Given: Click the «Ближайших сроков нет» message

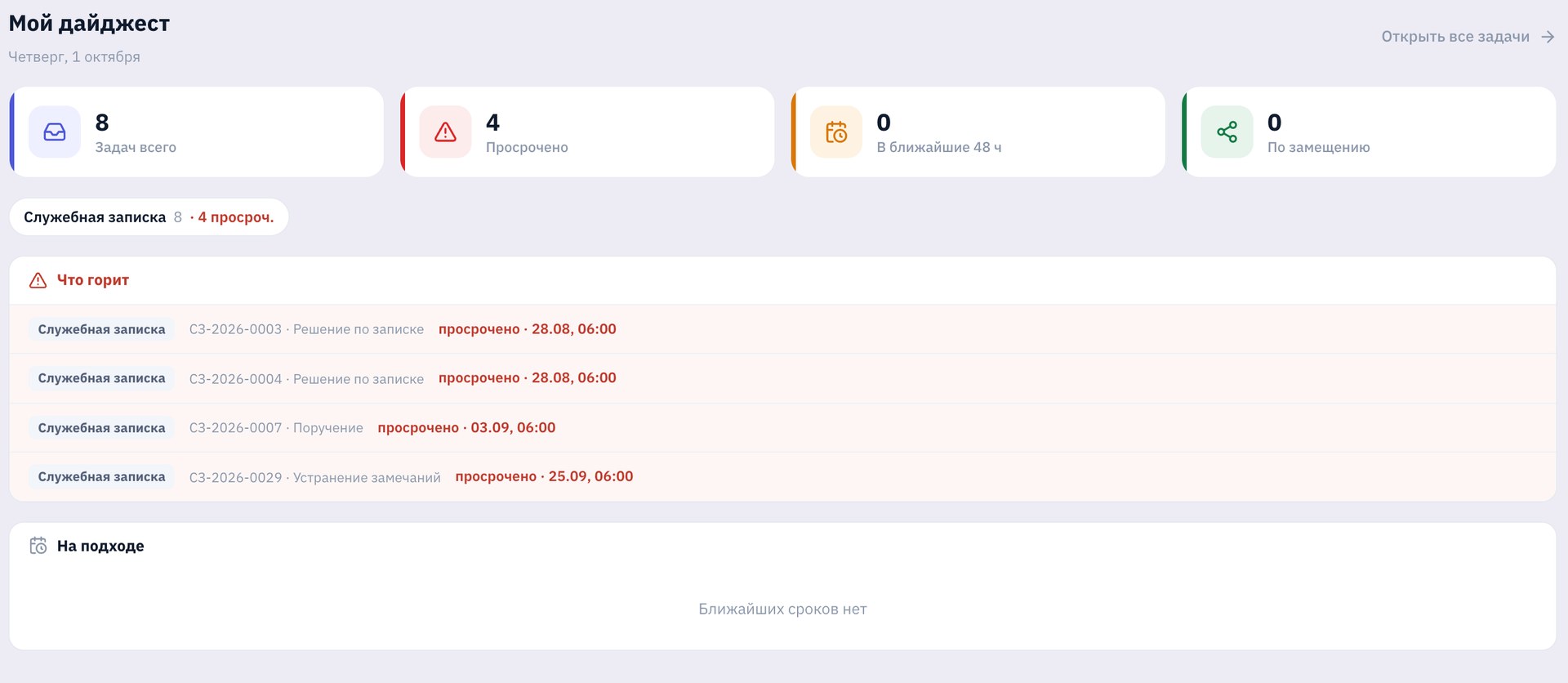Looking at the screenshot, I should click(782, 609).
